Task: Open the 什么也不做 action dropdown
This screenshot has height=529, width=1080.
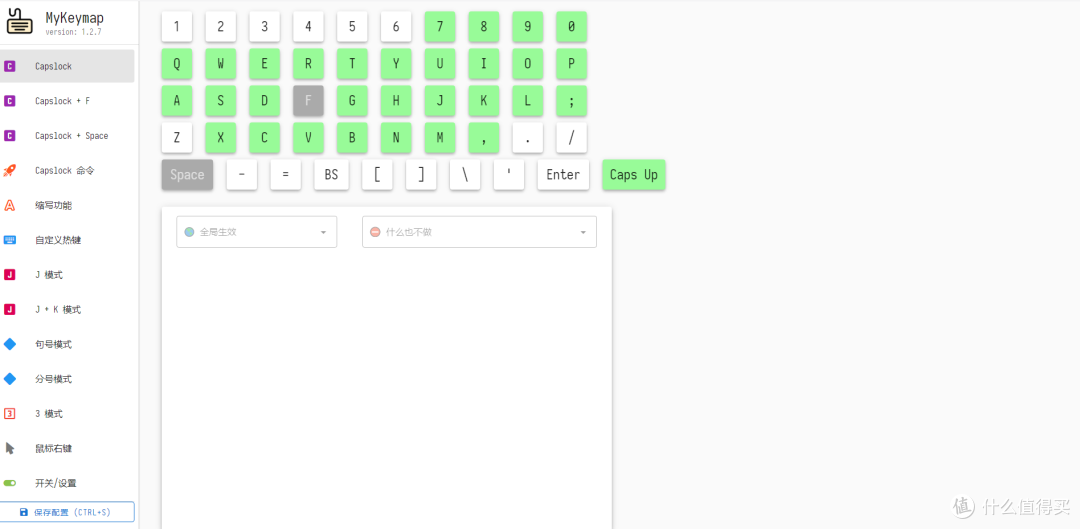Action: (x=479, y=232)
